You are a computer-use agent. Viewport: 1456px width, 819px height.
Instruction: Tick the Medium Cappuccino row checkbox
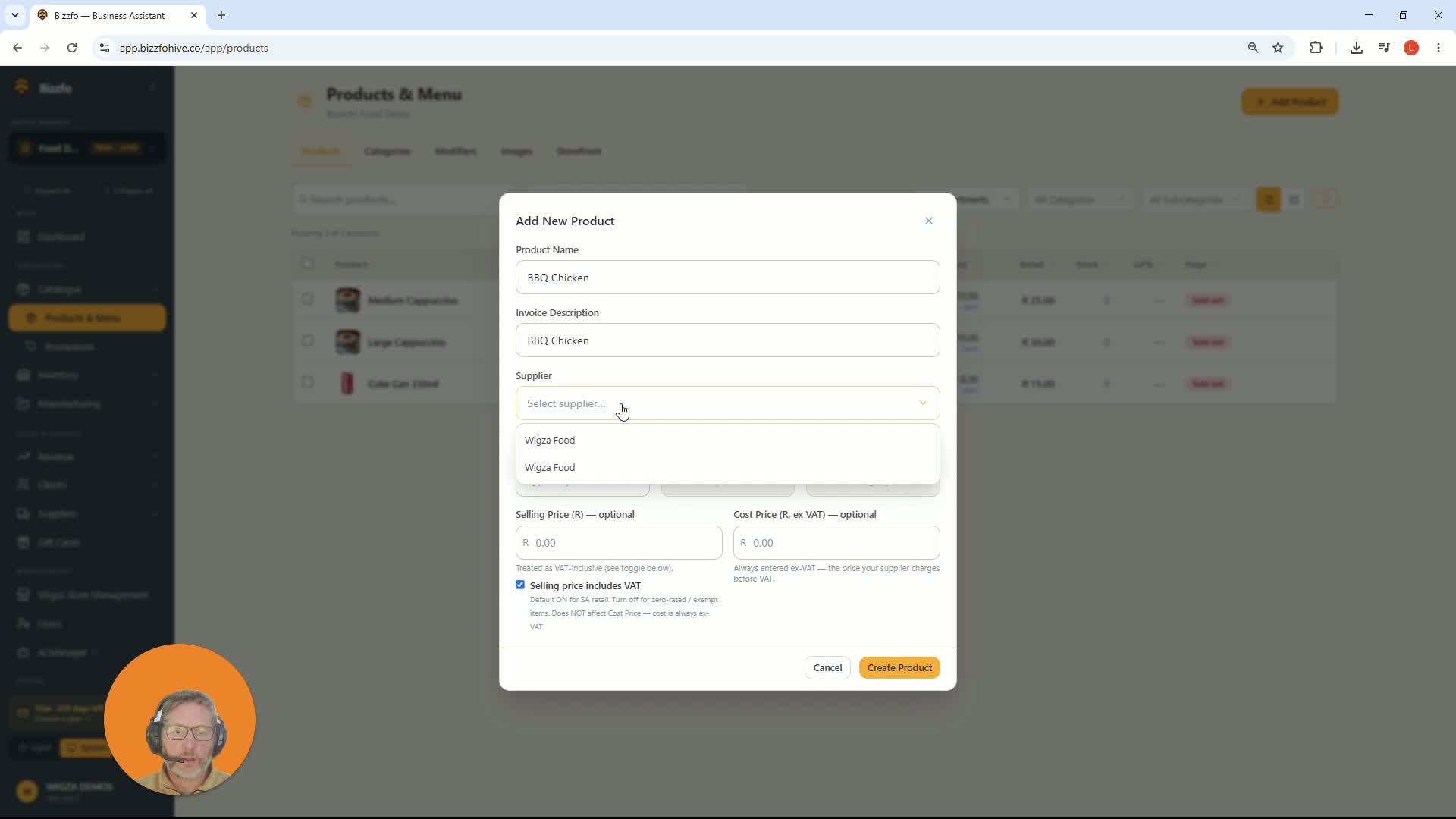(307, 299)
